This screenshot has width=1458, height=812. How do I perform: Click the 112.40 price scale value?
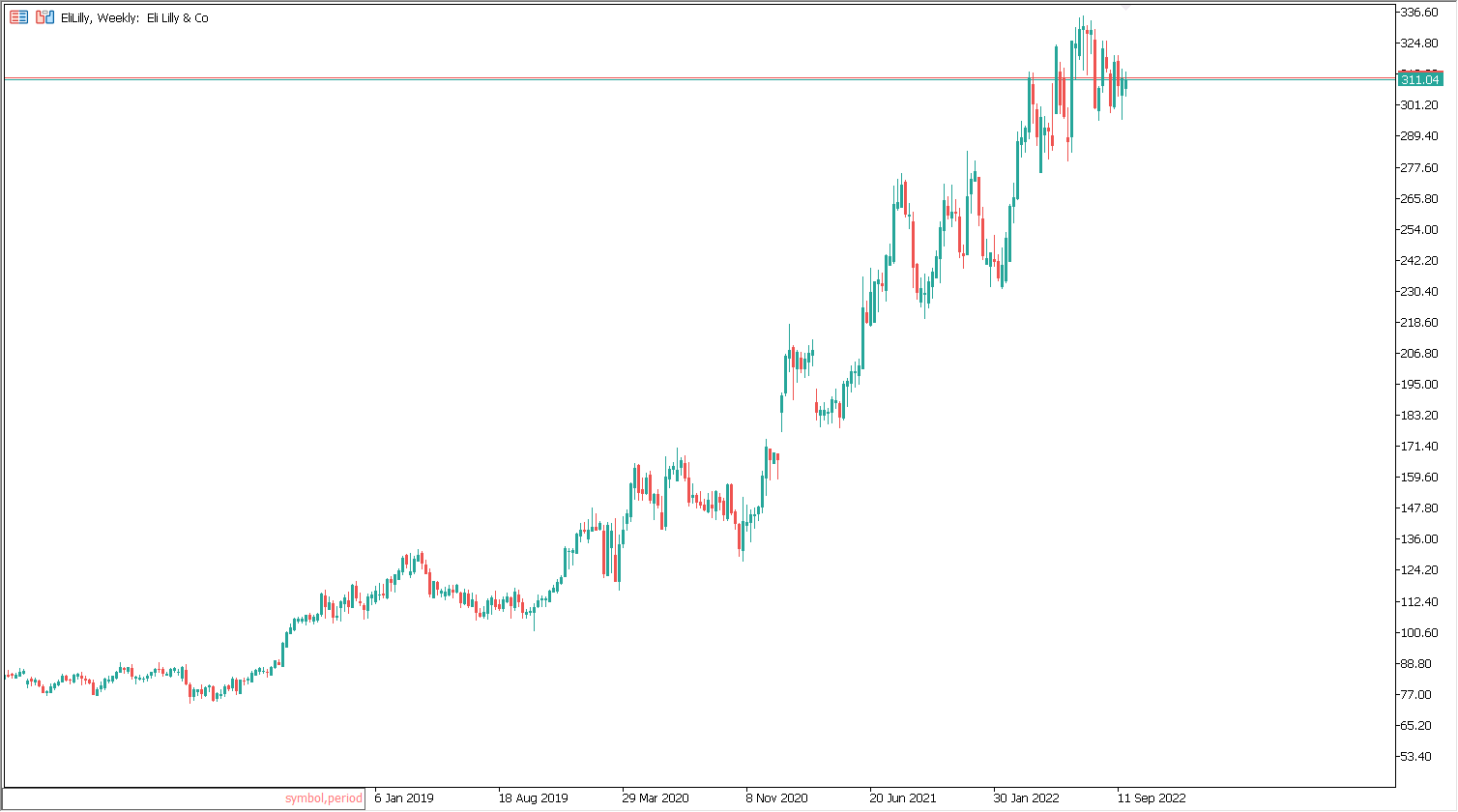[1420, 602]
